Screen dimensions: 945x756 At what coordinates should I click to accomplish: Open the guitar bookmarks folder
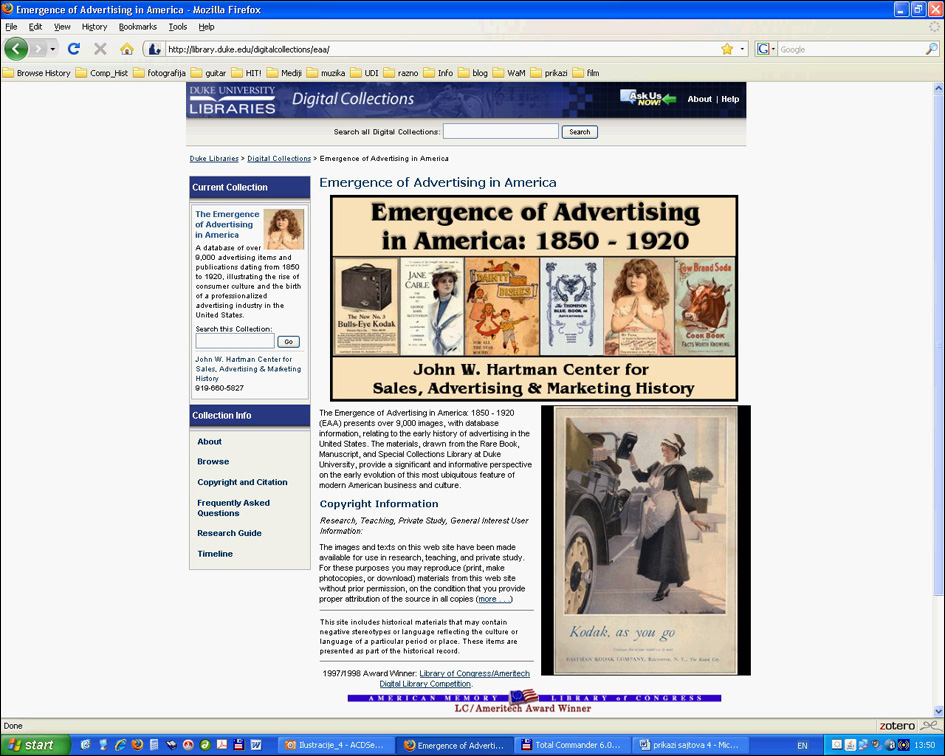coord(207,73)
